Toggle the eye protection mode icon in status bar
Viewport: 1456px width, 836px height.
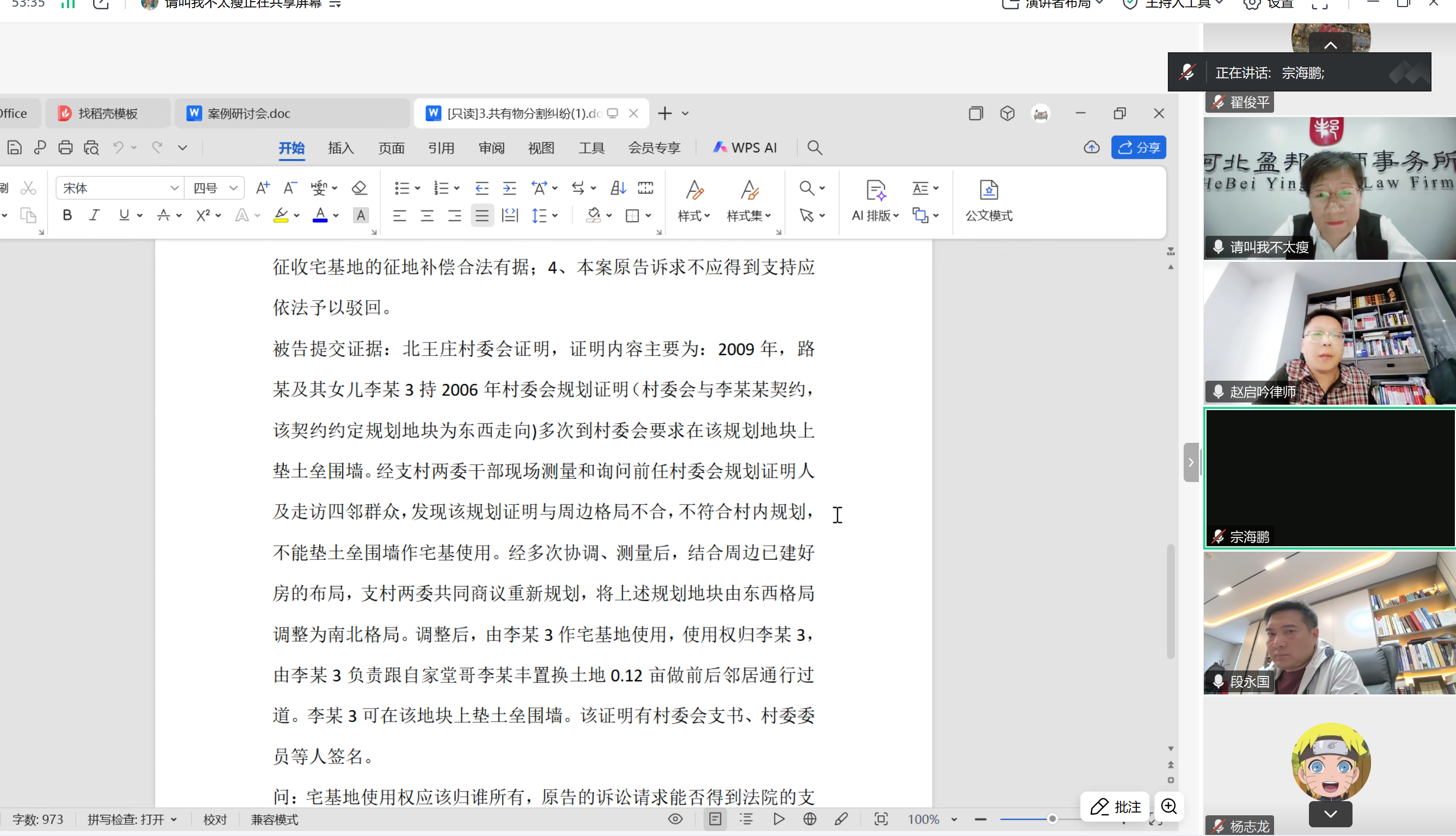click(x=675, y=819)
